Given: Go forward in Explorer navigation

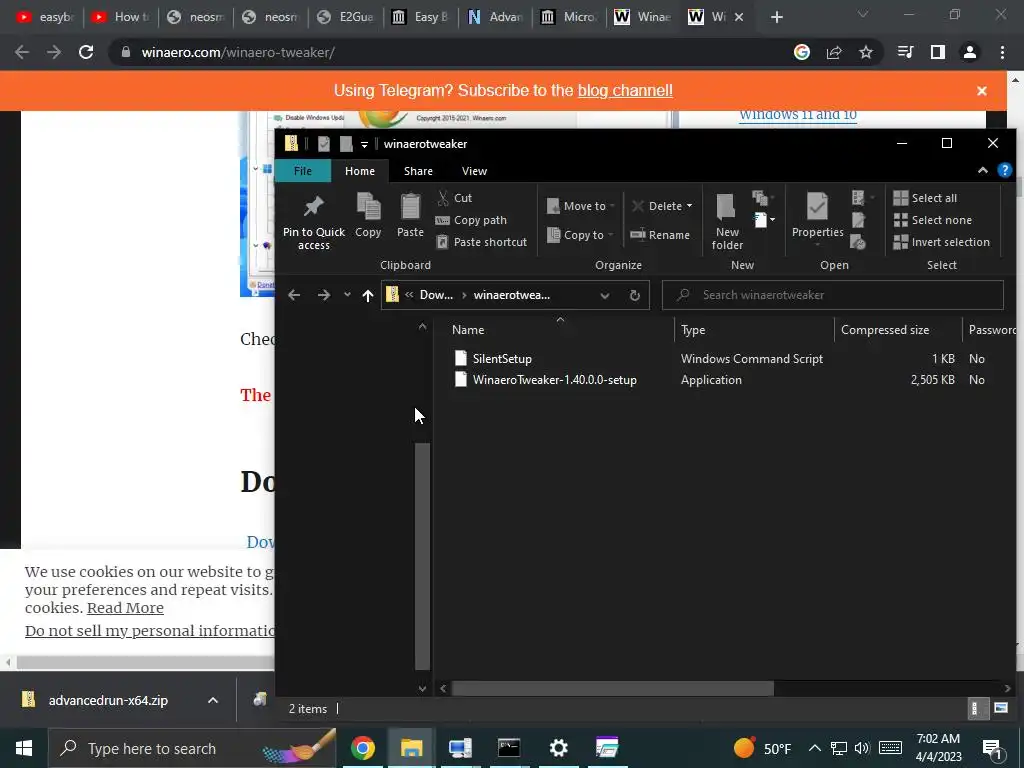Looking at the screenshot, I should pos(323,295).
